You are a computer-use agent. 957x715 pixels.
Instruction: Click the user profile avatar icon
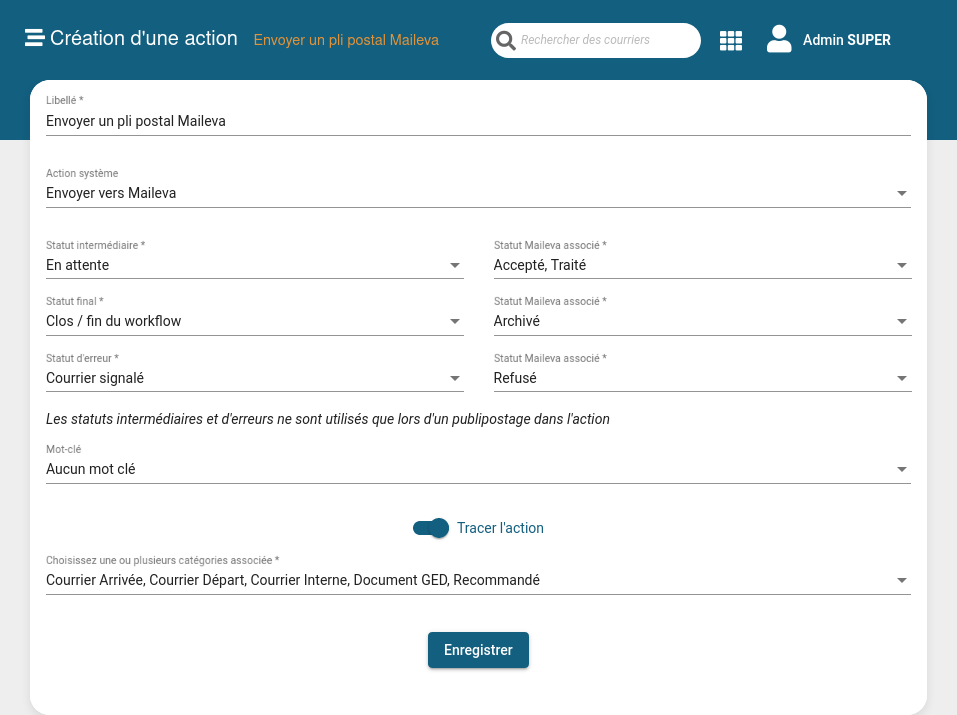pos(779,39)
